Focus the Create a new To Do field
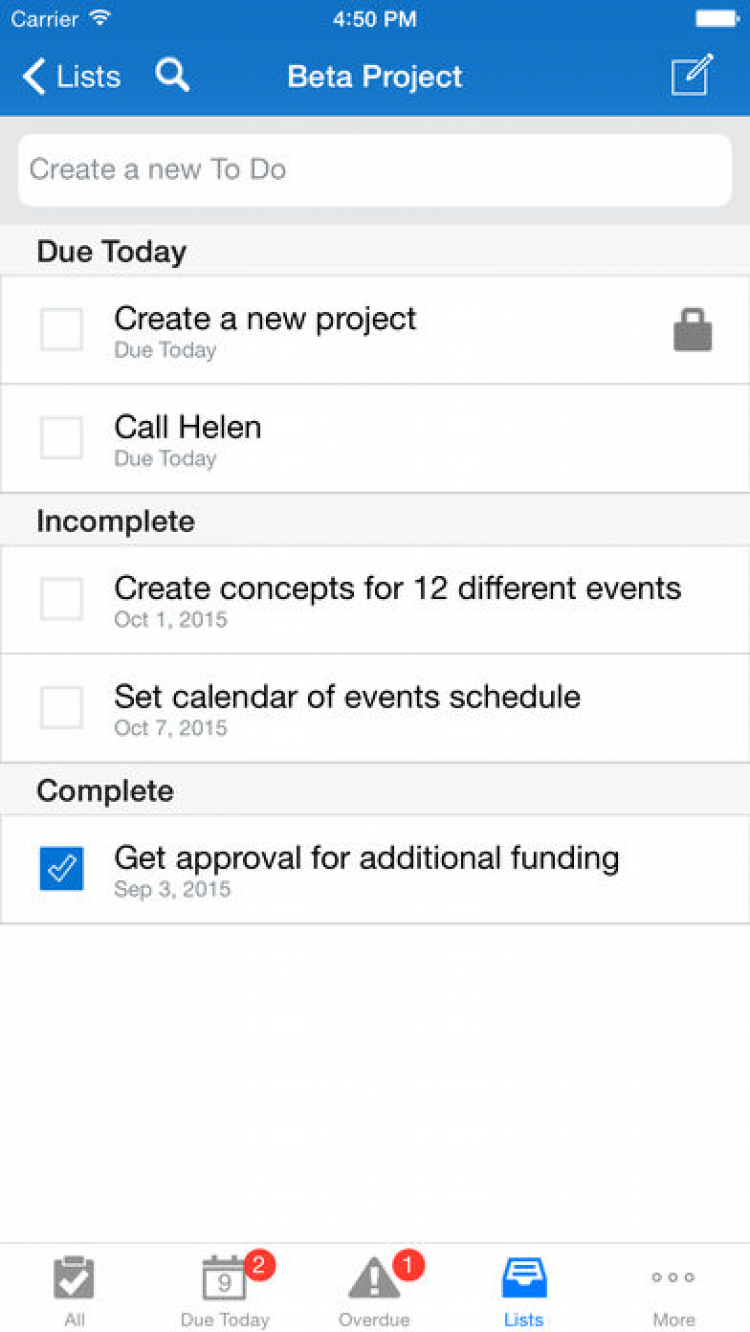This screenshot has height=1332, width=750. click(375, 170)
